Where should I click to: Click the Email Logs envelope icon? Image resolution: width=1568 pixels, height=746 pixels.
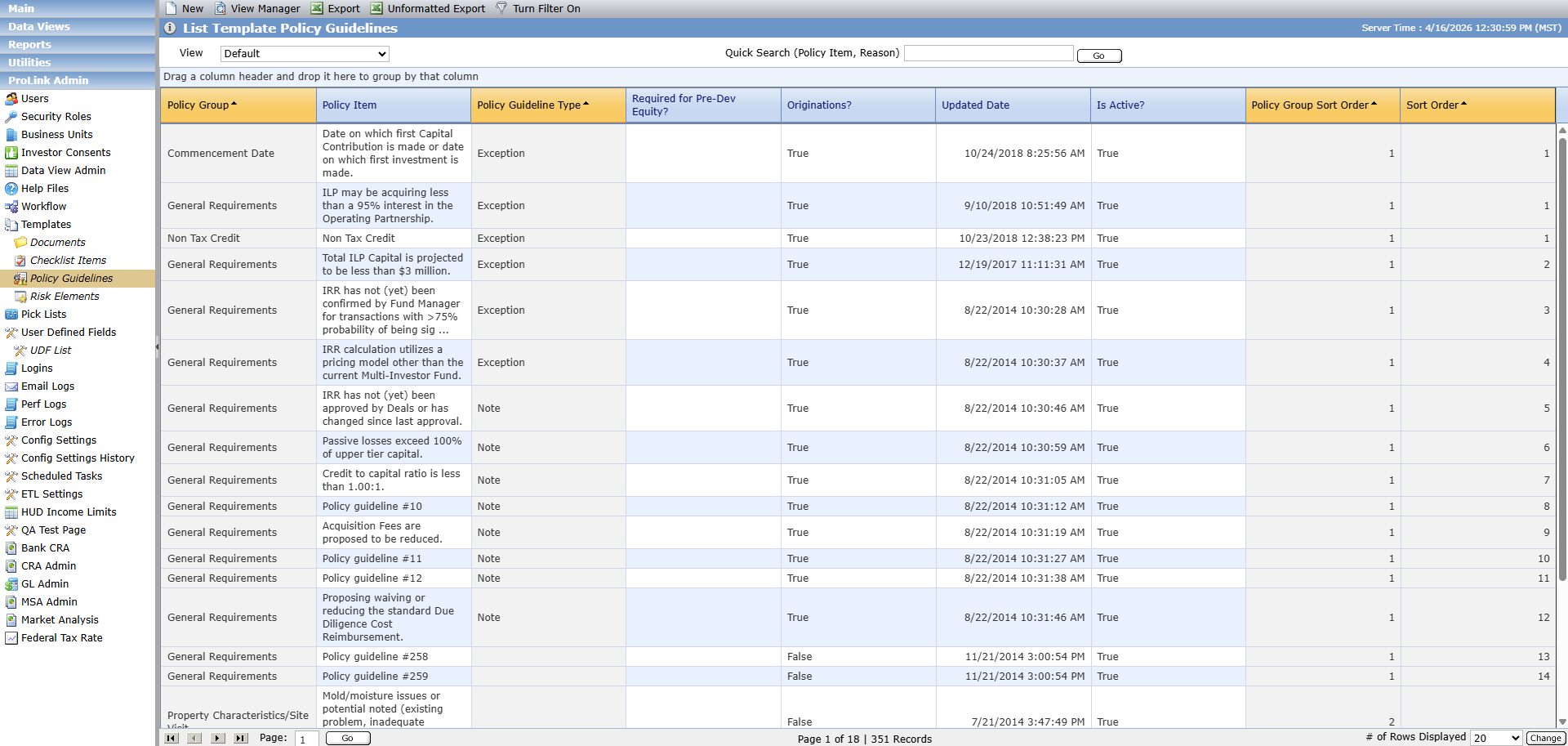click(11, 386)
